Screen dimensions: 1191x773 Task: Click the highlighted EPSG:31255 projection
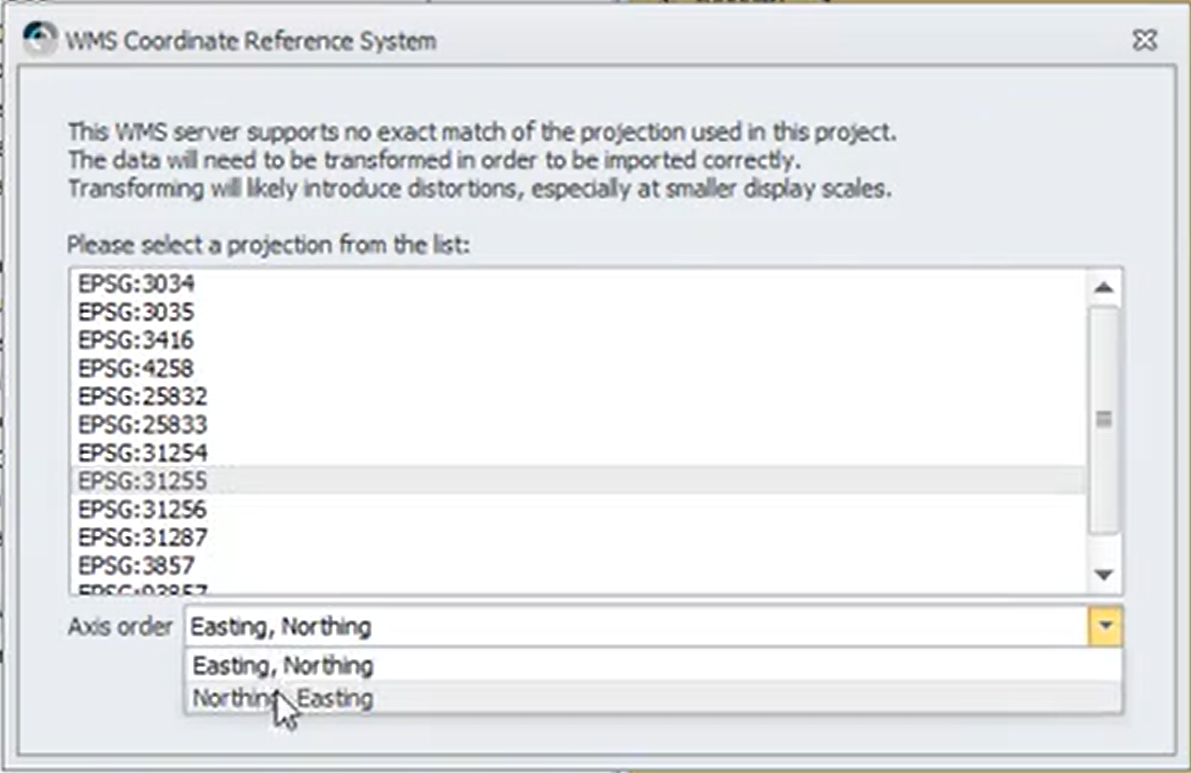[577, 481]
